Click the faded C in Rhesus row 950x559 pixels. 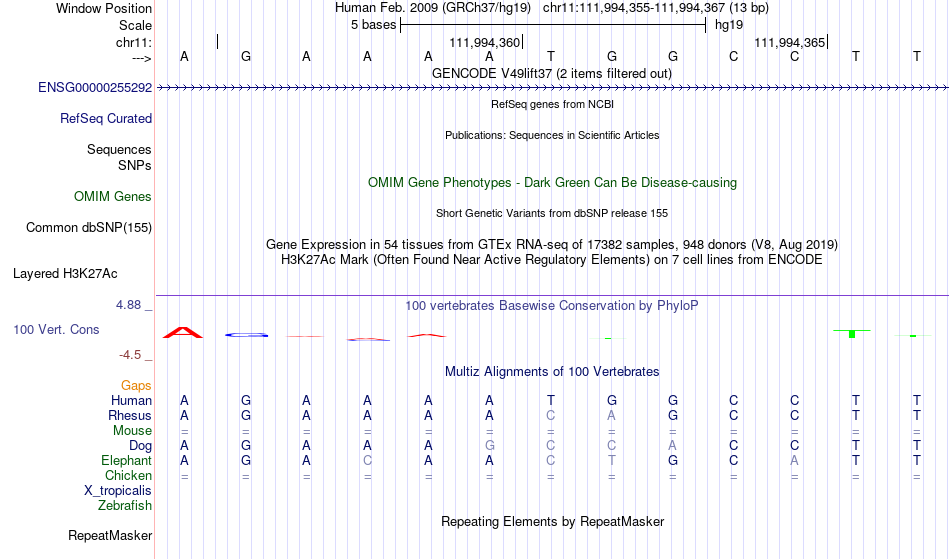pos(551,415)
